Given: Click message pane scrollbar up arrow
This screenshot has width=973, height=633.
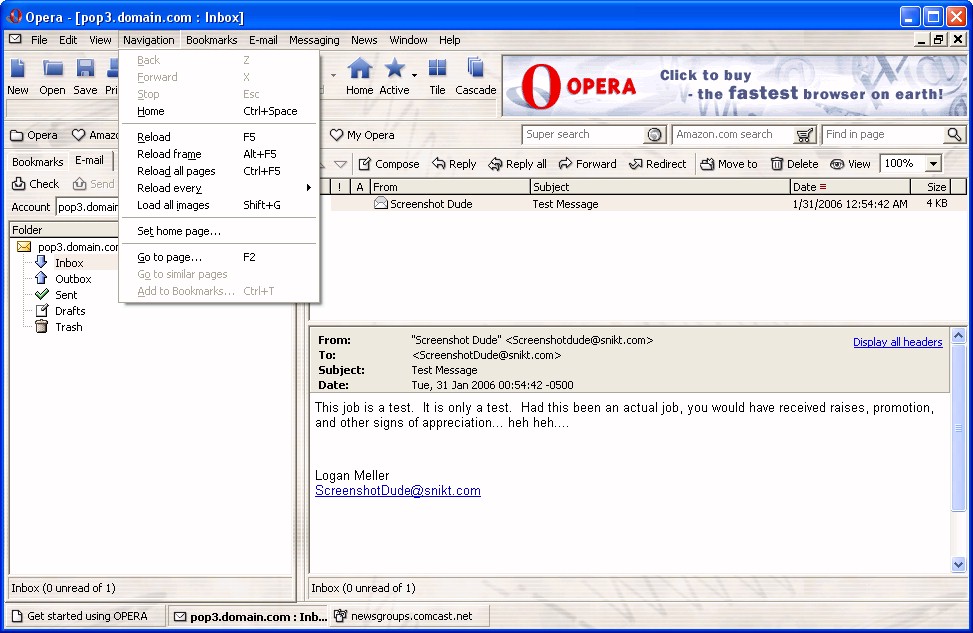Looking at the screenshot, I should 959,336.
